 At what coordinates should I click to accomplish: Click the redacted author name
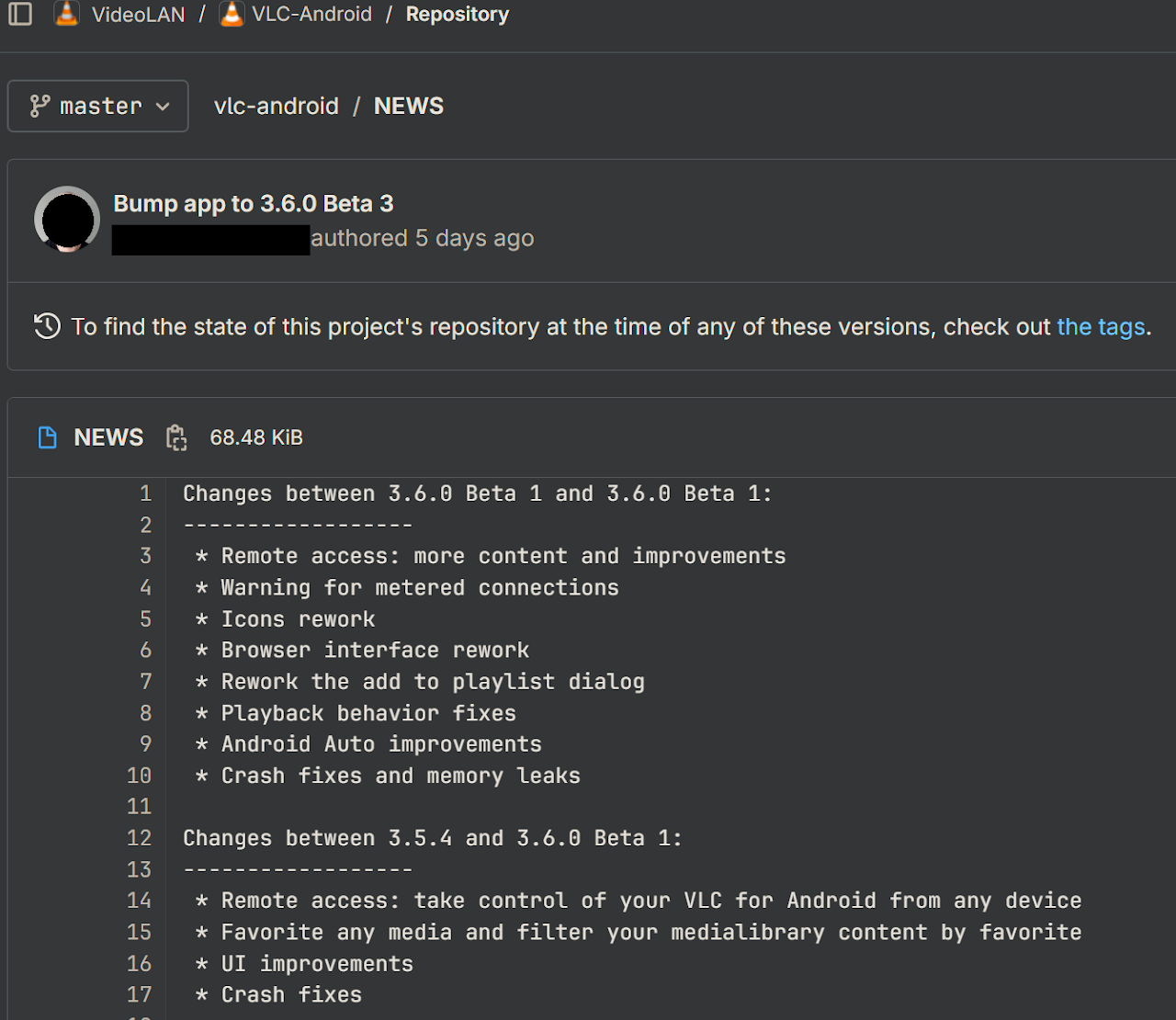click(x=210, y=240)
